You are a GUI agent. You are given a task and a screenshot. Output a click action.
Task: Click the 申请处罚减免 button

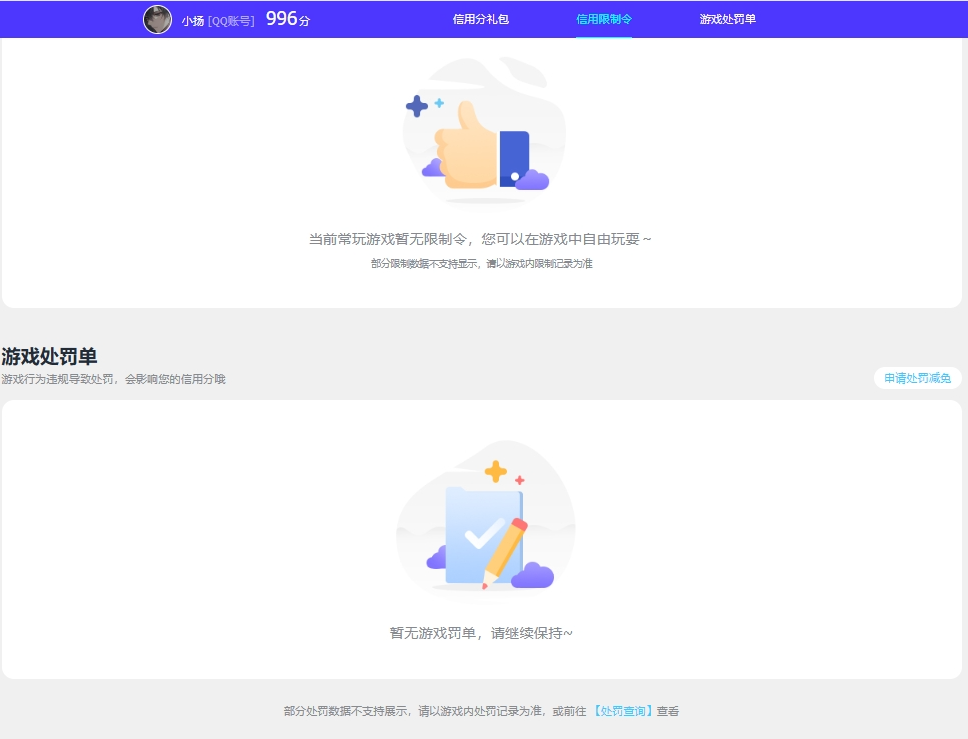coord(917,378)
